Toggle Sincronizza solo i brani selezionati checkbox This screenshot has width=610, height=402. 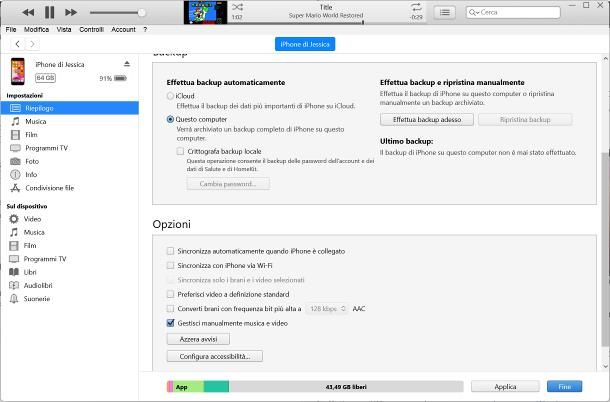[x=170, y=280]
